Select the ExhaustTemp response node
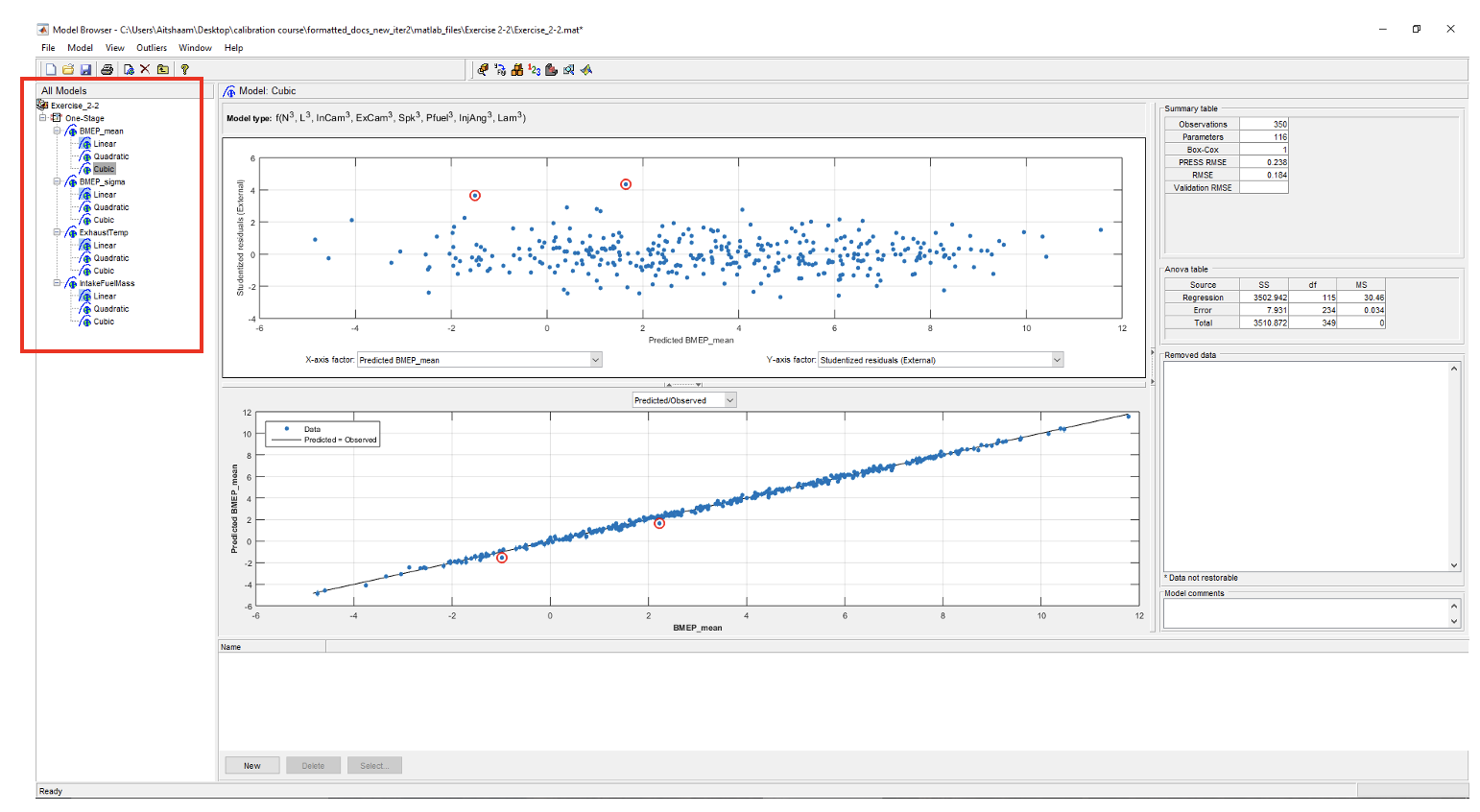Viewport: 1480px width, 812px height. click(104, 233)
